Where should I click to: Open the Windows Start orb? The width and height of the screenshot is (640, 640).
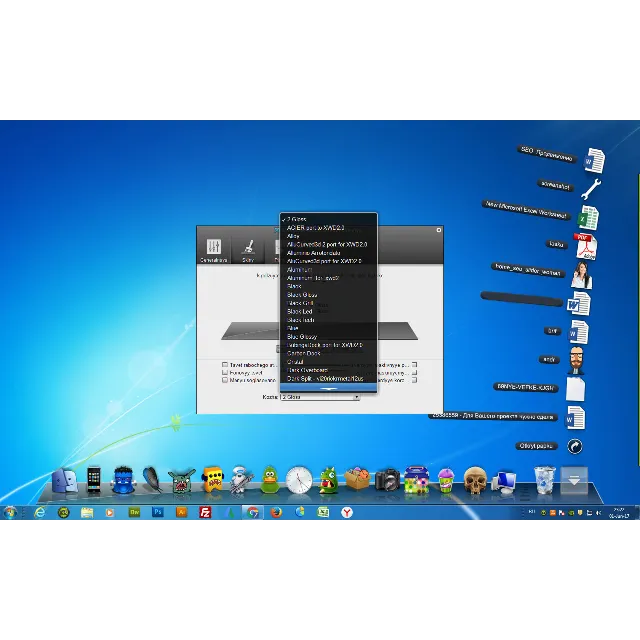click(9, 512)
